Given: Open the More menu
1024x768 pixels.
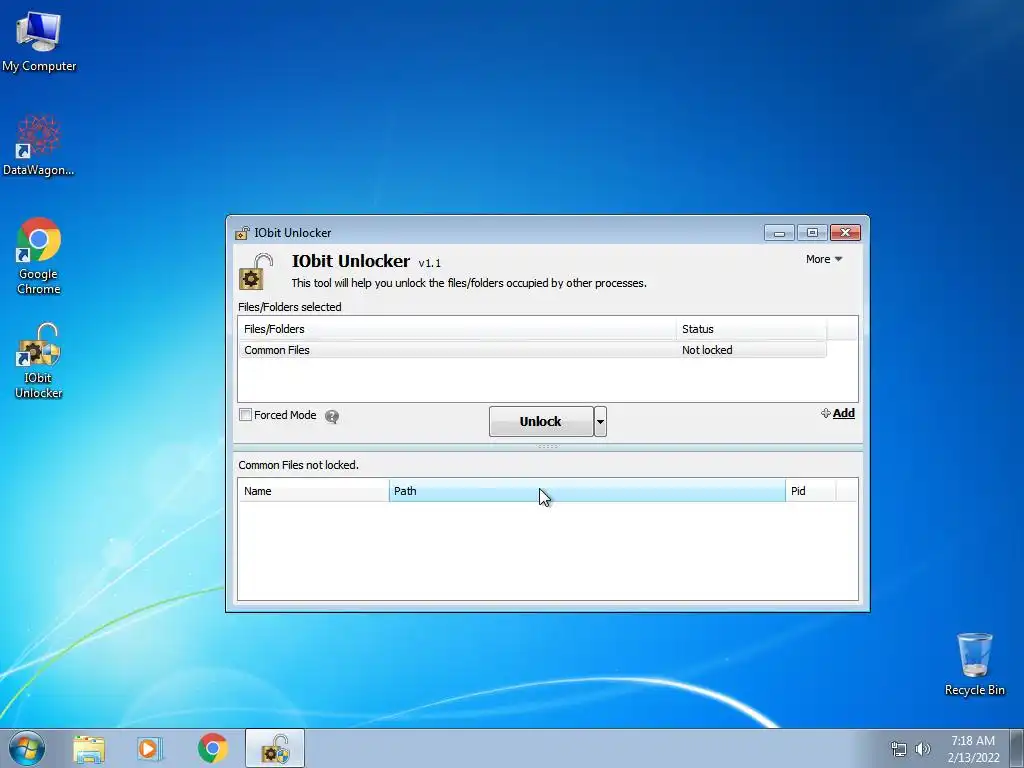Looking at the screenshot, I should [824, 259].
